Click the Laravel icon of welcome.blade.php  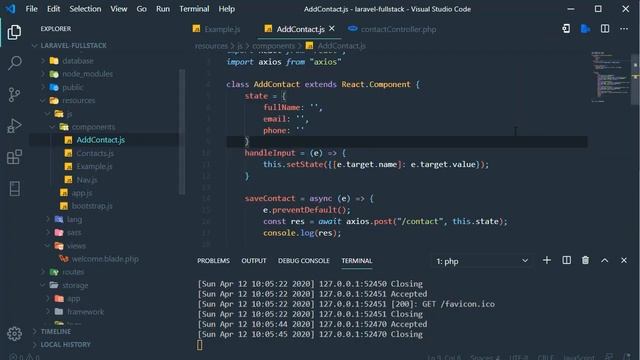pos(64,259)
